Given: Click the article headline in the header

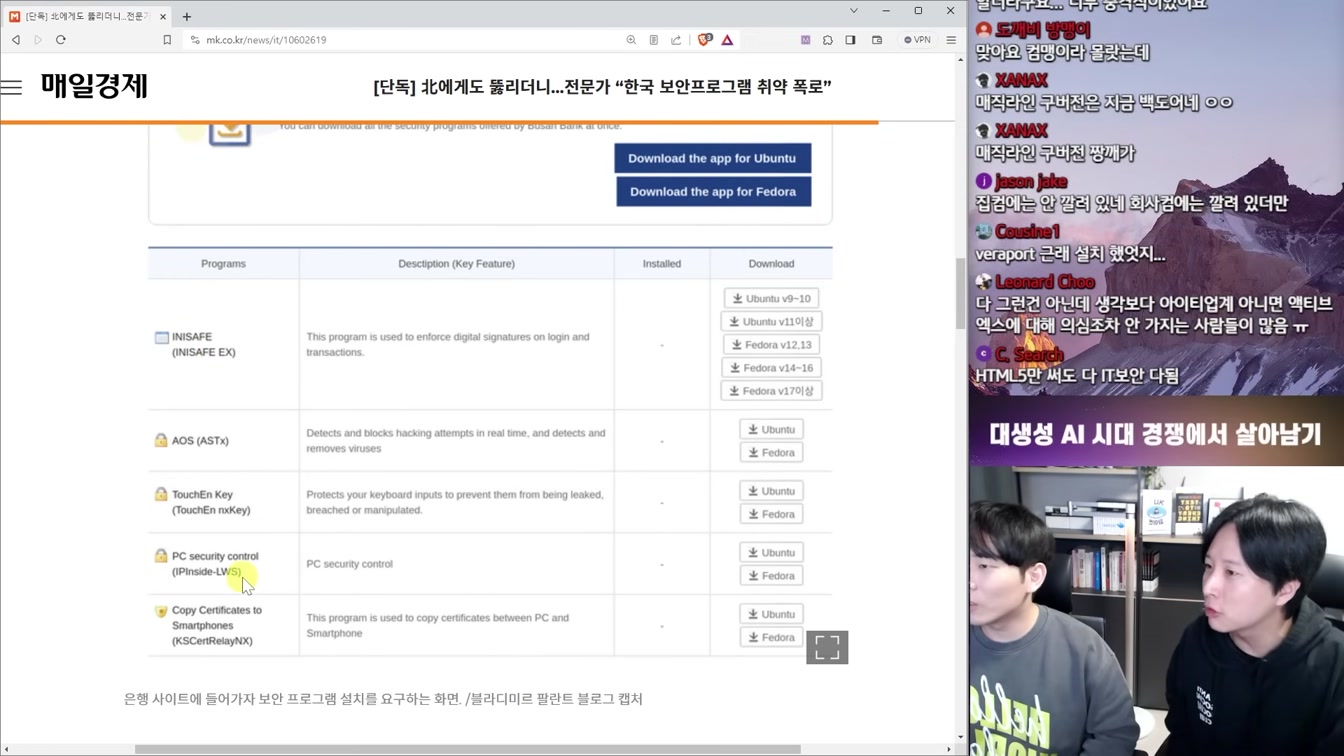Looking at the screenshot, I should [x=602, y=87].
